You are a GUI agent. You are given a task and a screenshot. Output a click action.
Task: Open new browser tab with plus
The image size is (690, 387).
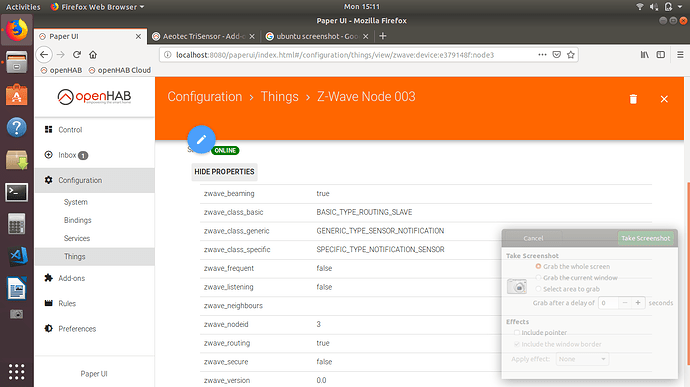(x=382, y=36)
